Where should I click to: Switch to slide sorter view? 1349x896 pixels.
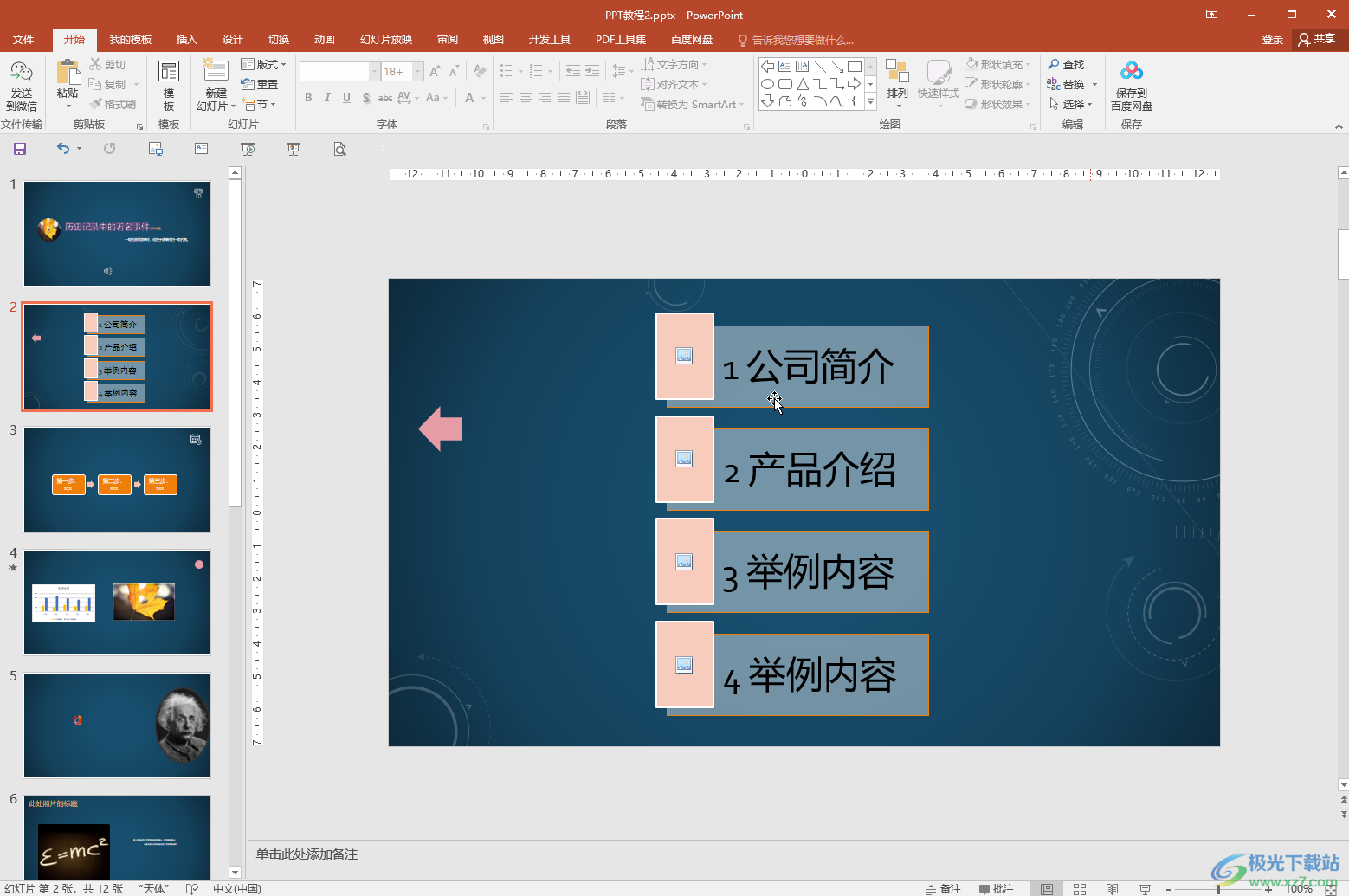click(1080, 889)
